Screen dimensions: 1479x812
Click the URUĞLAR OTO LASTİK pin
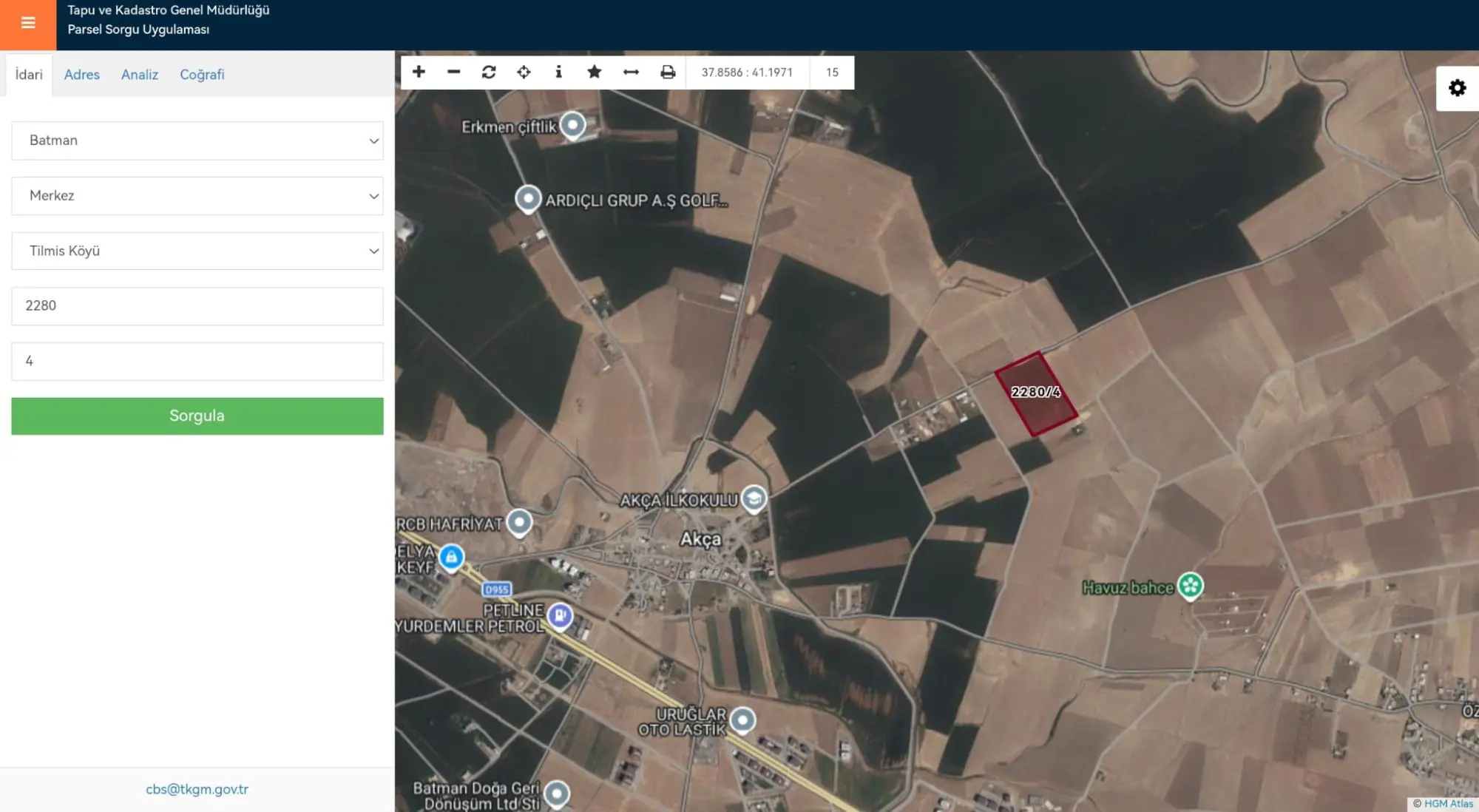click(x=742, y=720)
